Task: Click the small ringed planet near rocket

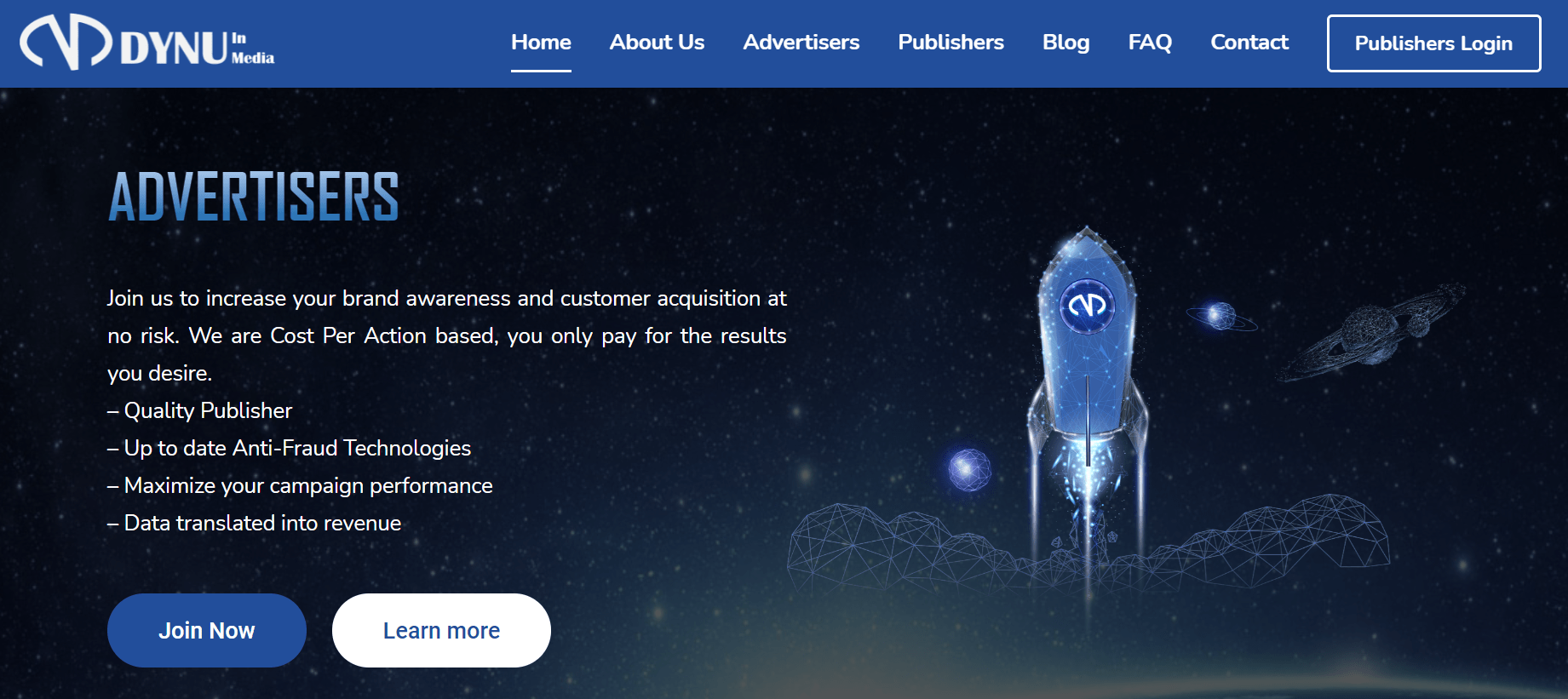Action: (x=1221, y=316)
